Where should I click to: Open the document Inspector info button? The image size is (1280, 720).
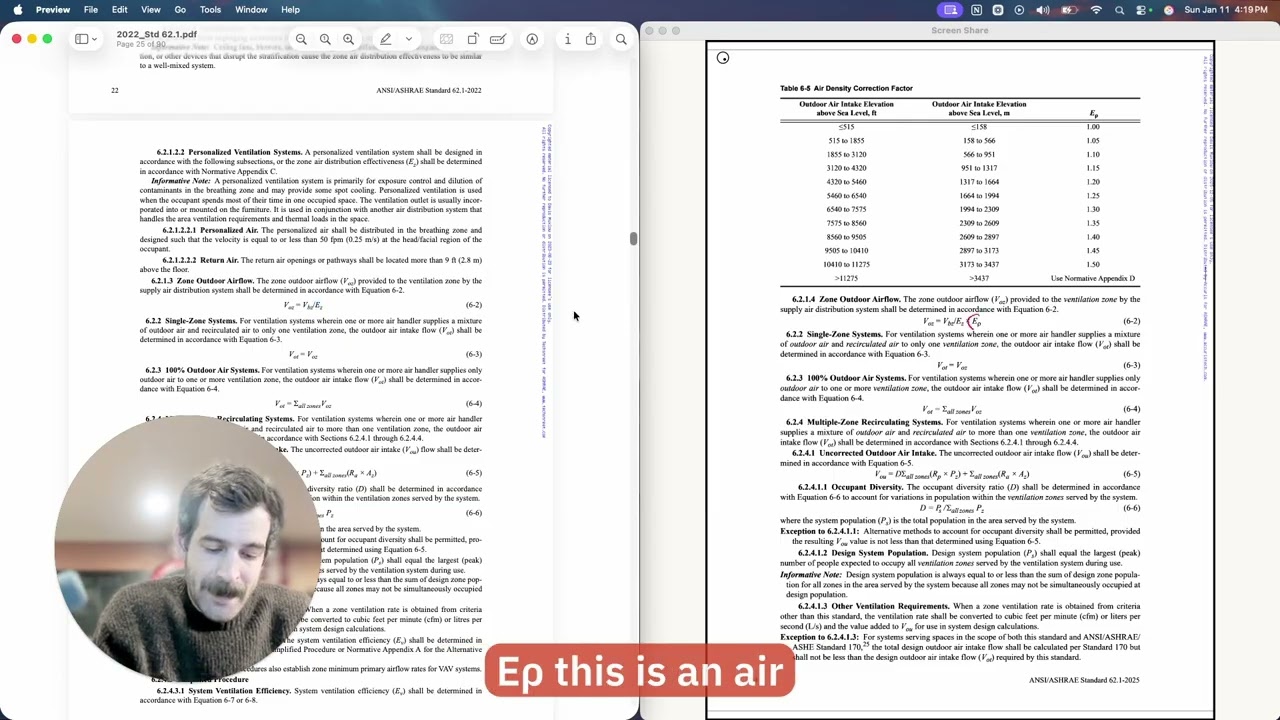pos(567,39)
